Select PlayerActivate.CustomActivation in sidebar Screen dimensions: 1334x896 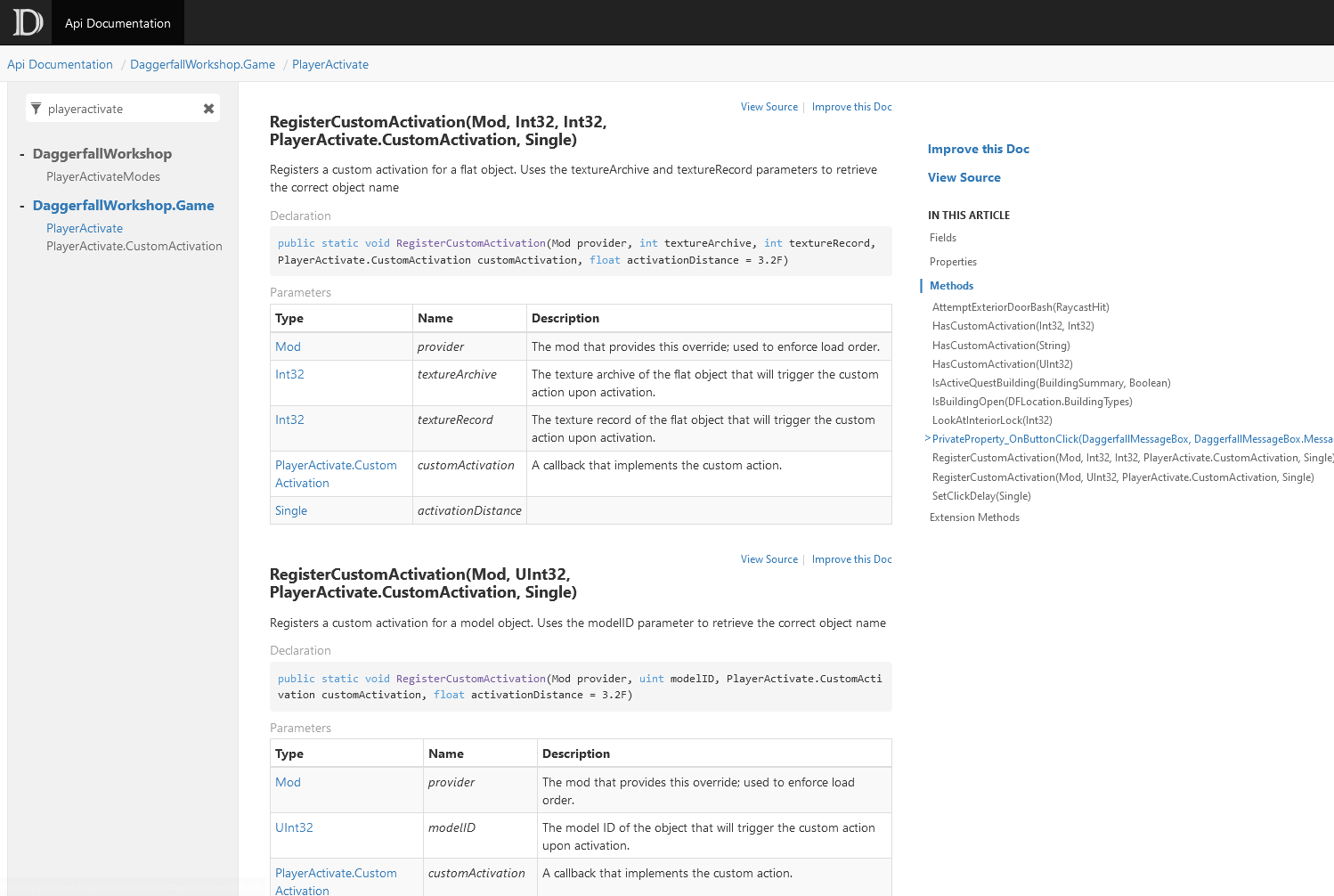134,246
